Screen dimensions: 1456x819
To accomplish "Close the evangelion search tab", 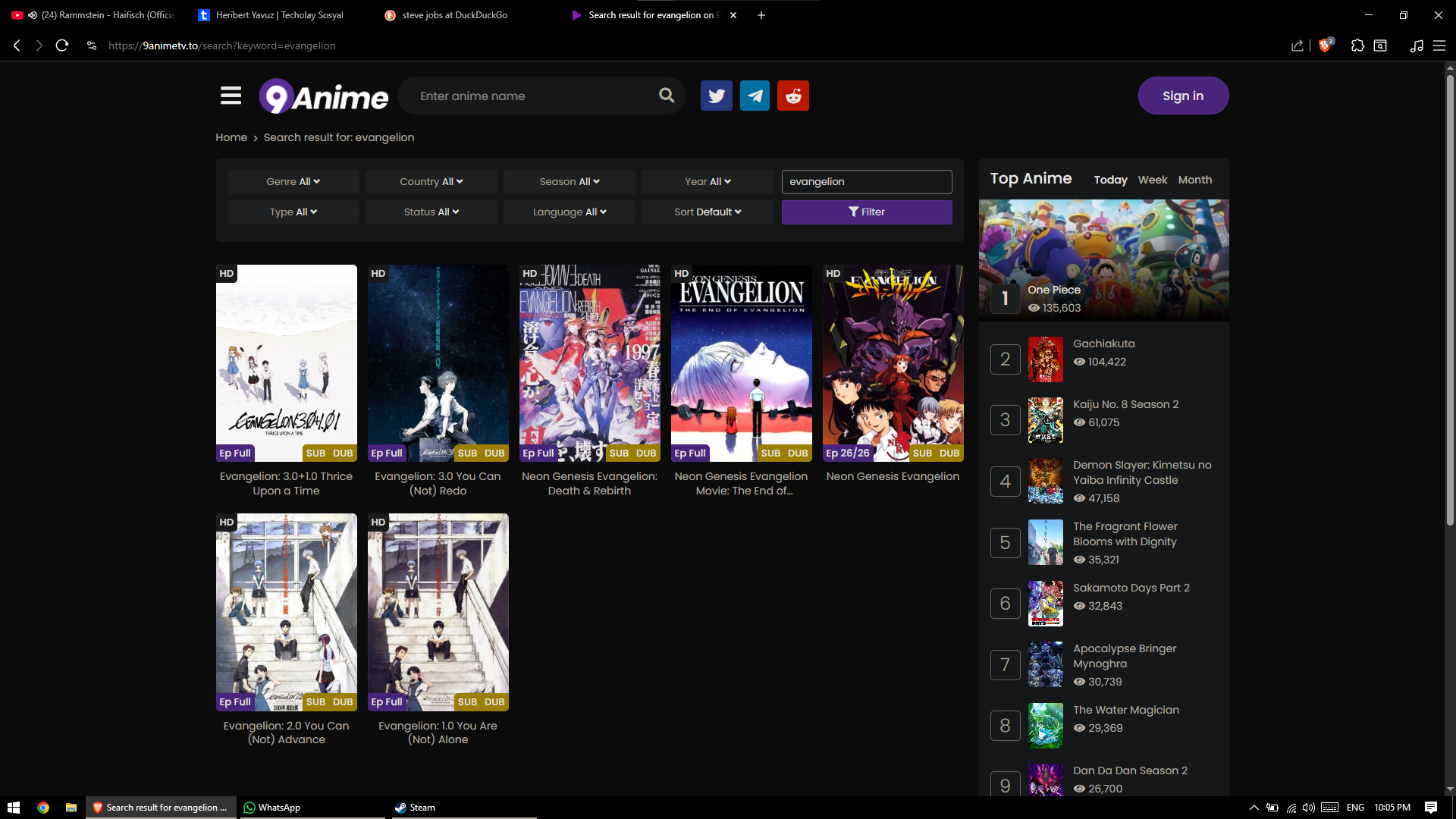I will click(733, 15).
